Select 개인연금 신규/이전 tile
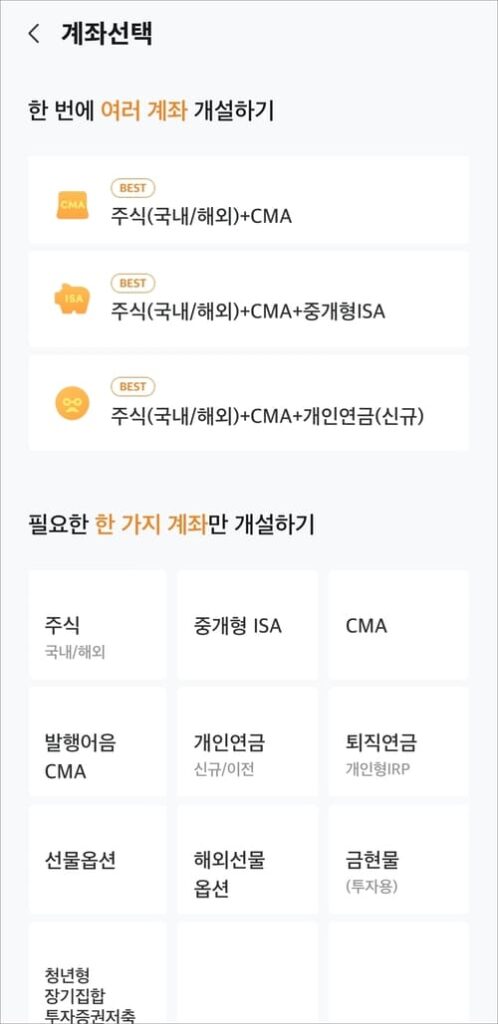 coord(247,742)
